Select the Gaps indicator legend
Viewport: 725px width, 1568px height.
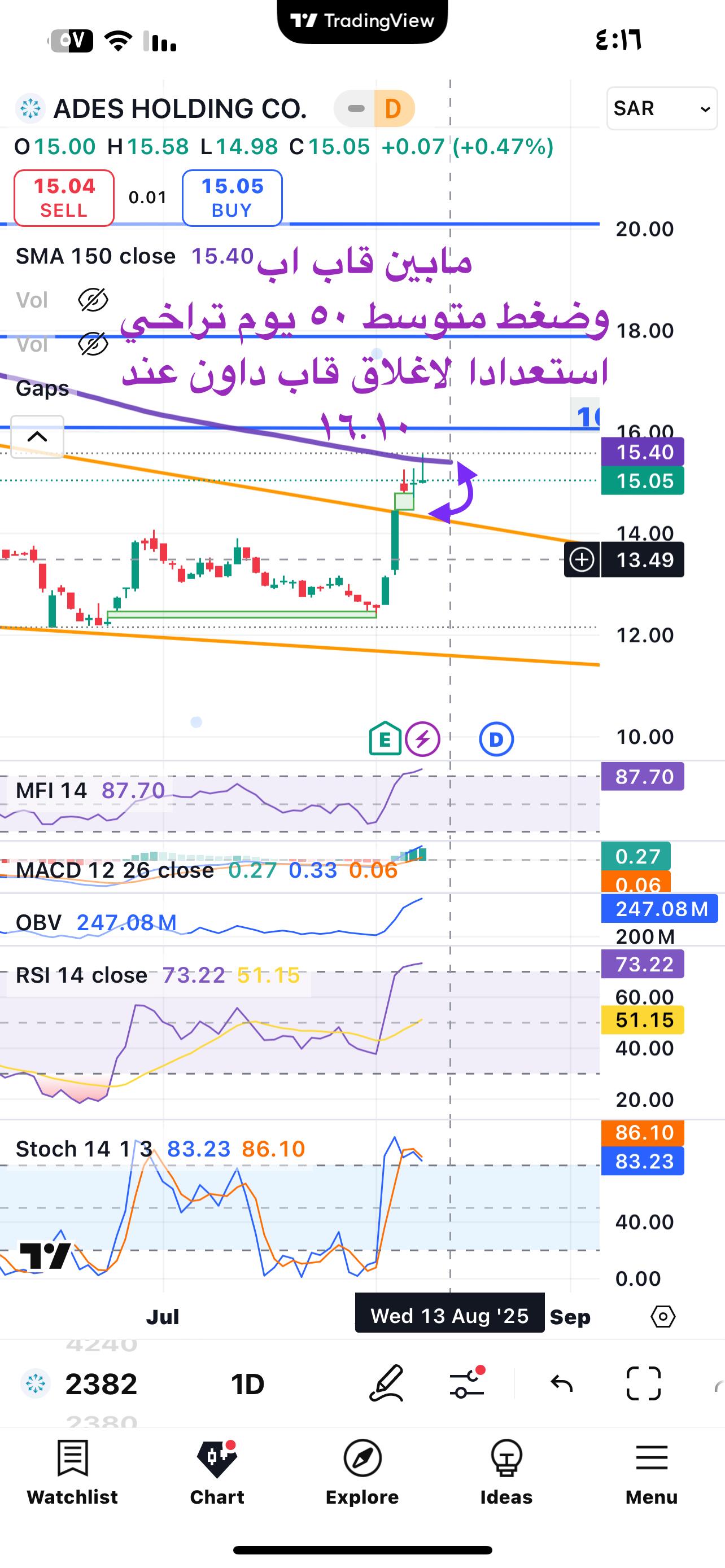click(x=42, y=388)
